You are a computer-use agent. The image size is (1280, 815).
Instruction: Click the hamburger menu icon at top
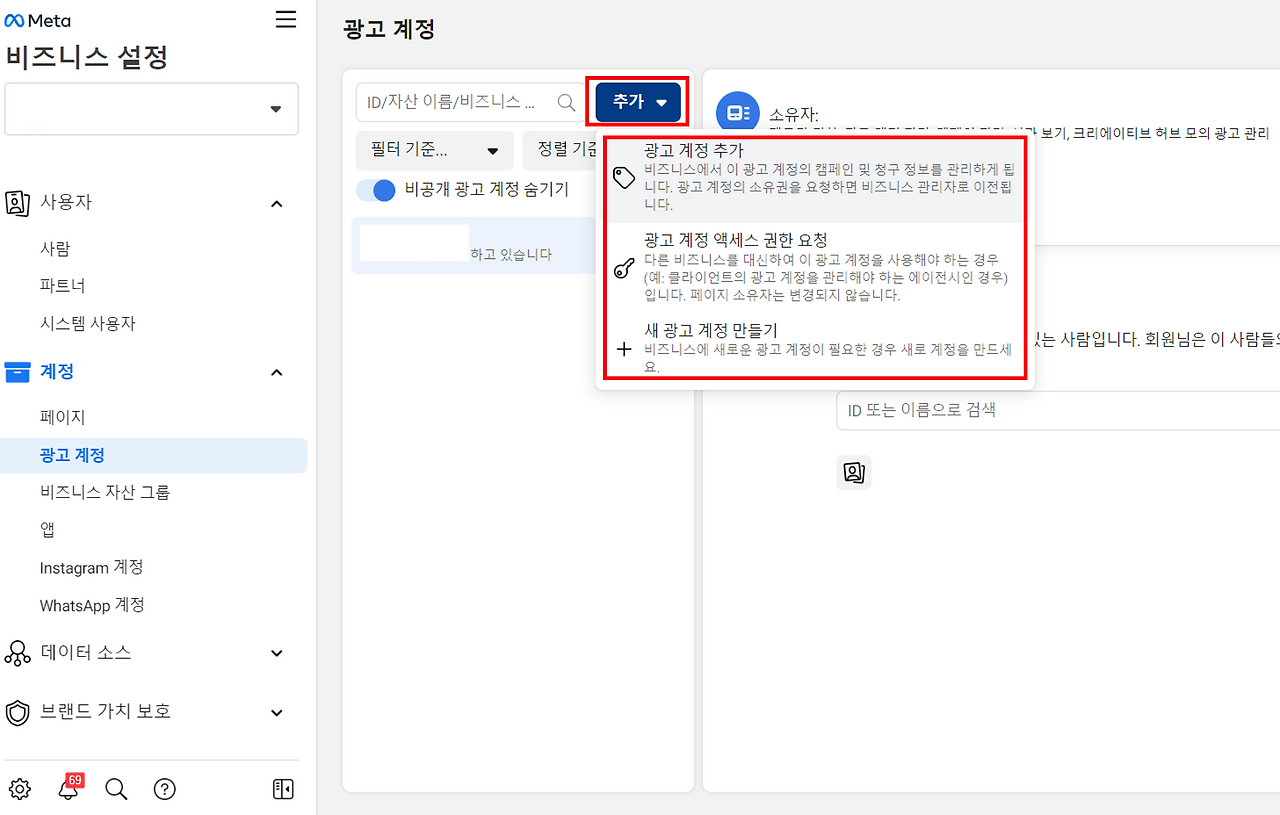coord(285,19)
